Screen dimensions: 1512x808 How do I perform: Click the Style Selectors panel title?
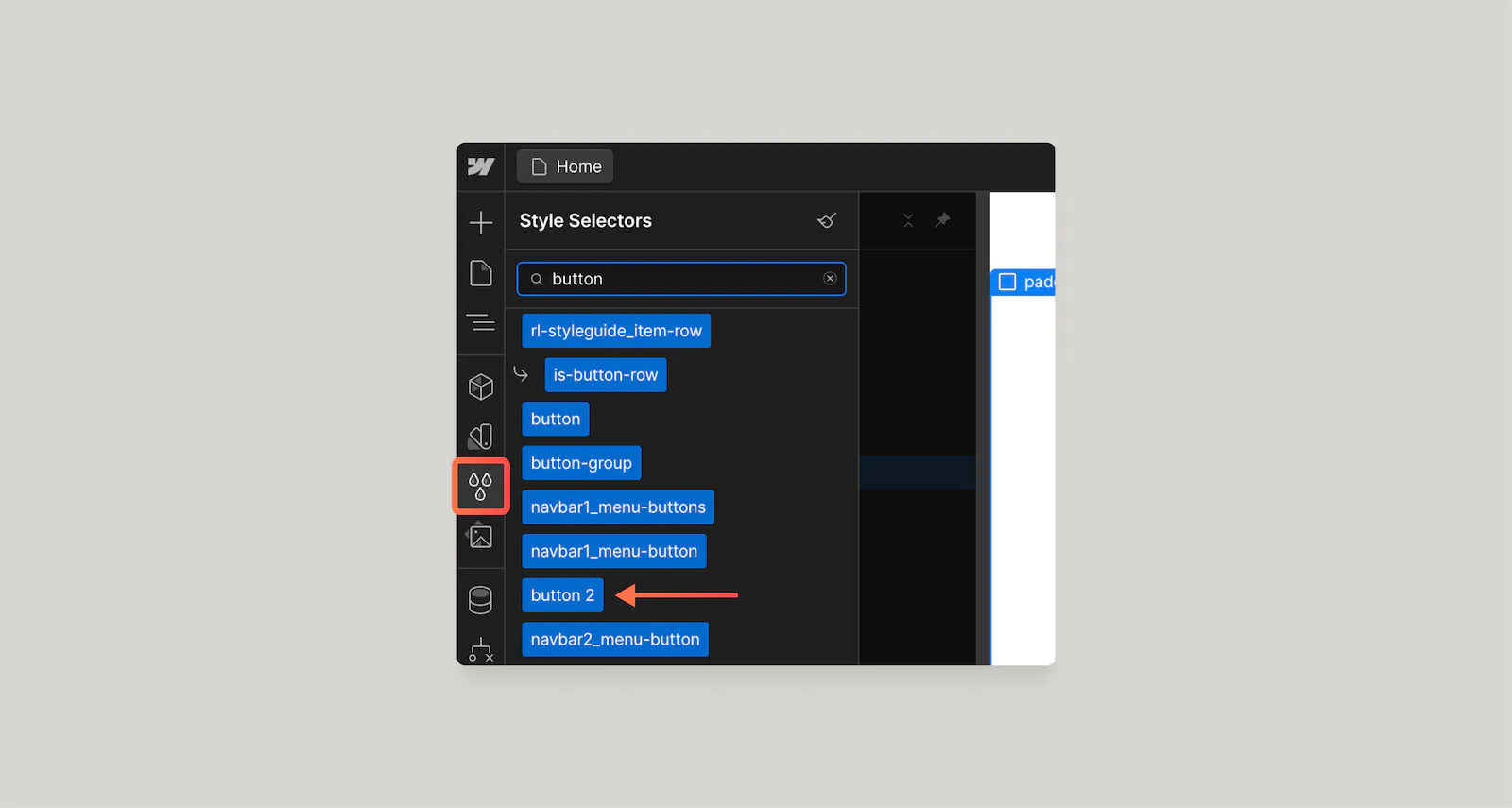pos(586,221)
